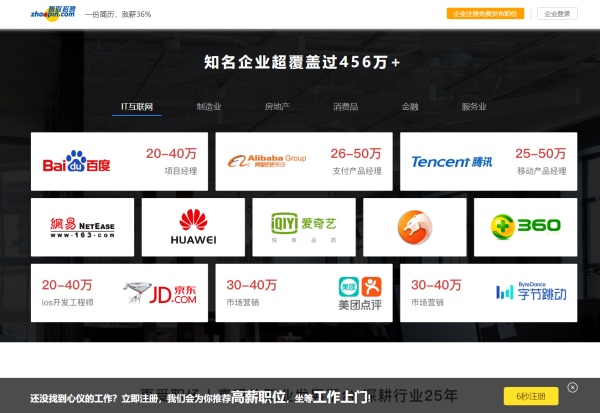Click the yellow 6秒注册 button
600x413 pixels.
tap(531, 396)
